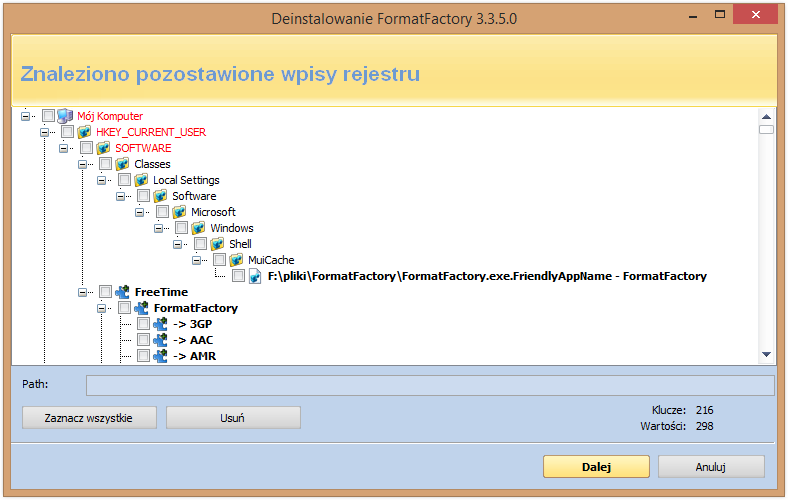Close the Deinstalowanie FormatFactory window
Screen dimensions: 788x500
click(x=756, y=15)
